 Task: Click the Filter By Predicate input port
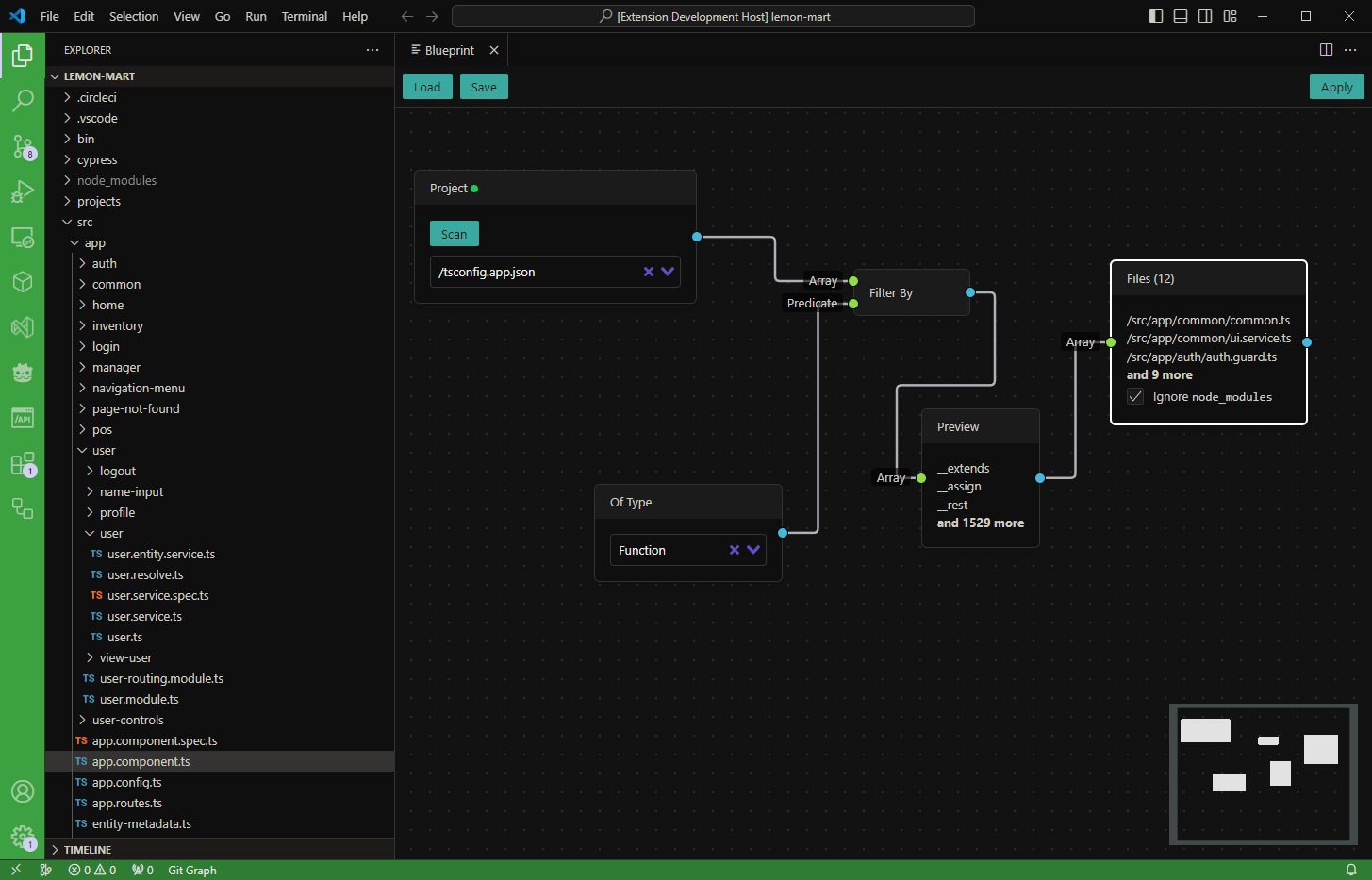coord(853,304)
